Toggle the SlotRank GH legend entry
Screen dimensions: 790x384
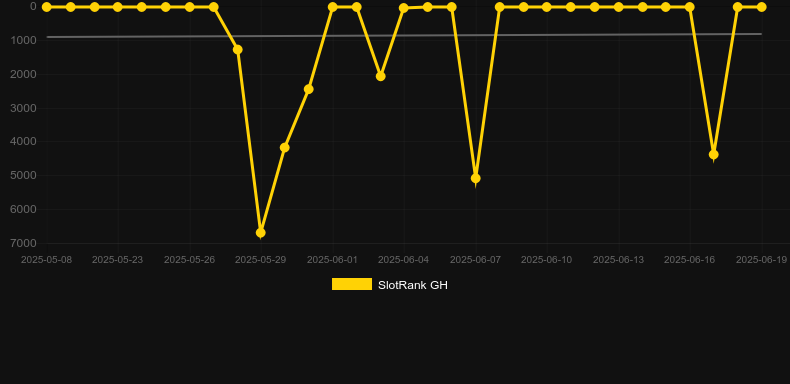389,285
